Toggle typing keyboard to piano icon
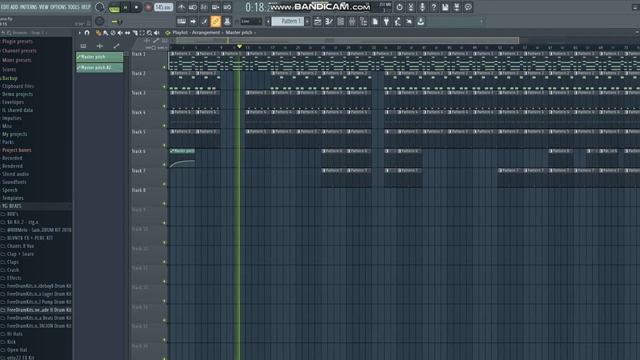Image resolution: width=640 pixels, height=360 pixels. tap(181, 21)
